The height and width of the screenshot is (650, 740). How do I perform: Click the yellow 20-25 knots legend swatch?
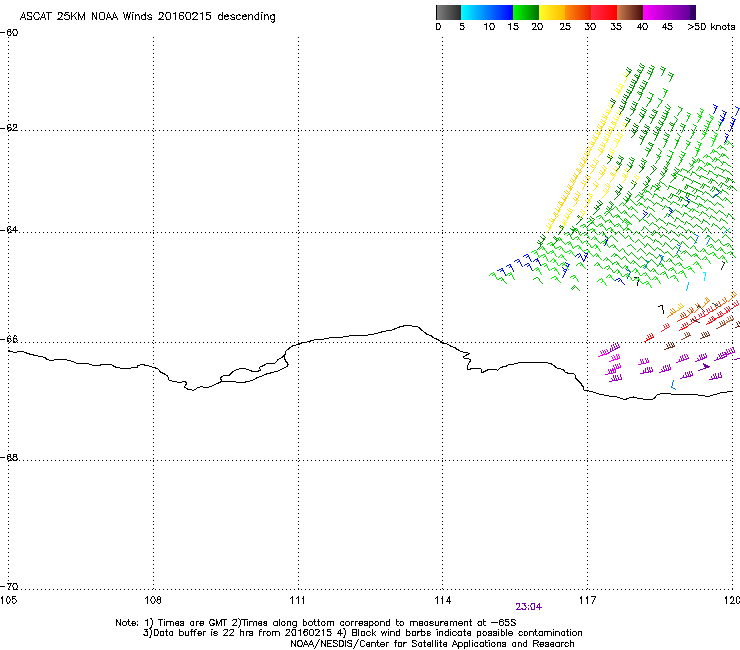[552, 12]
